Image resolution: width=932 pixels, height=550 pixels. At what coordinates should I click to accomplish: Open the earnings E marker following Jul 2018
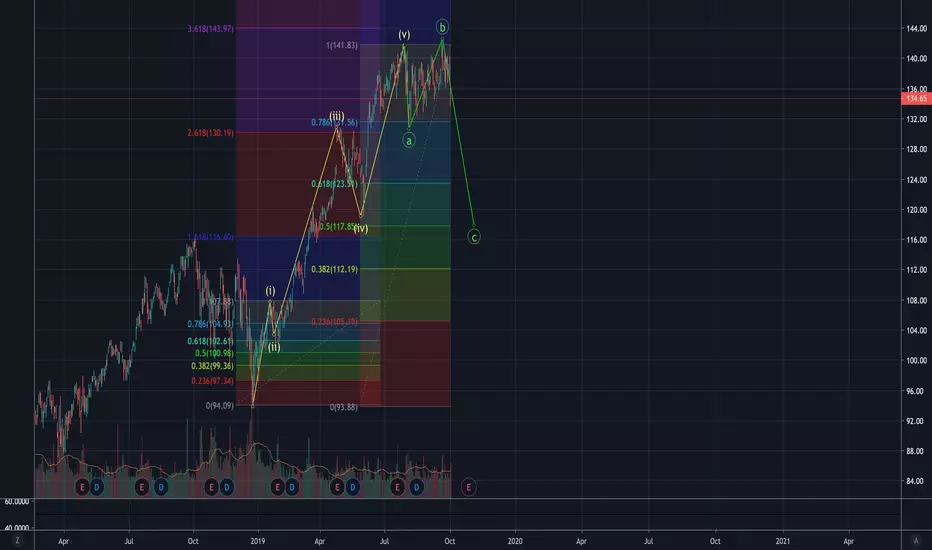point(141,488)
